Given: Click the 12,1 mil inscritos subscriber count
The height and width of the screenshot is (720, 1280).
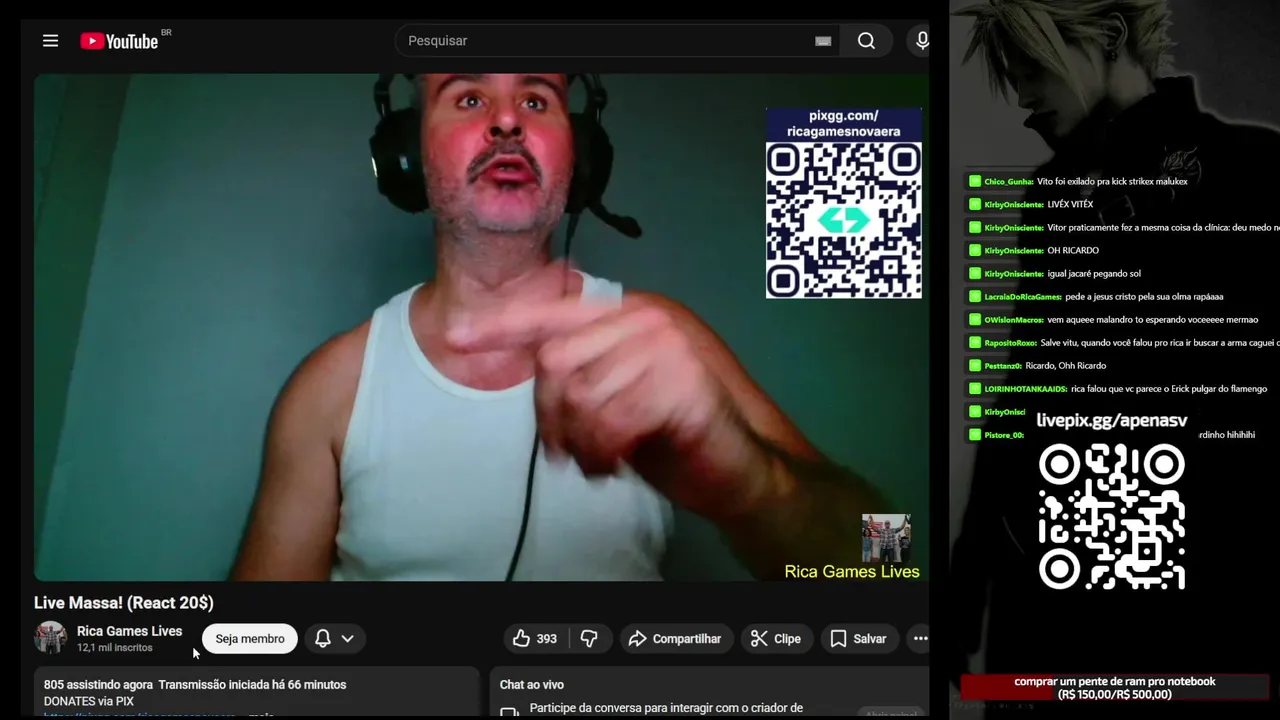Looking at the screenshot, I should [x=115, y=648].
